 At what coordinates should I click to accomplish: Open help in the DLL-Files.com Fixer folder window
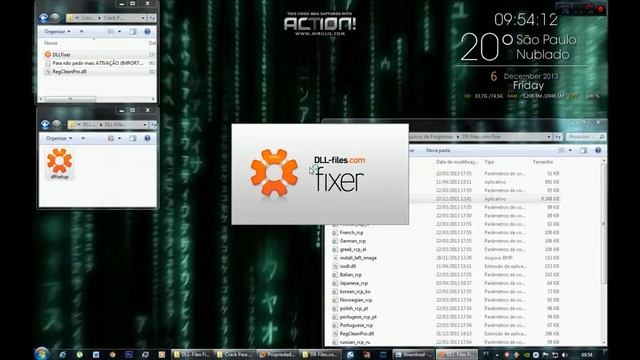click(598, 150)
